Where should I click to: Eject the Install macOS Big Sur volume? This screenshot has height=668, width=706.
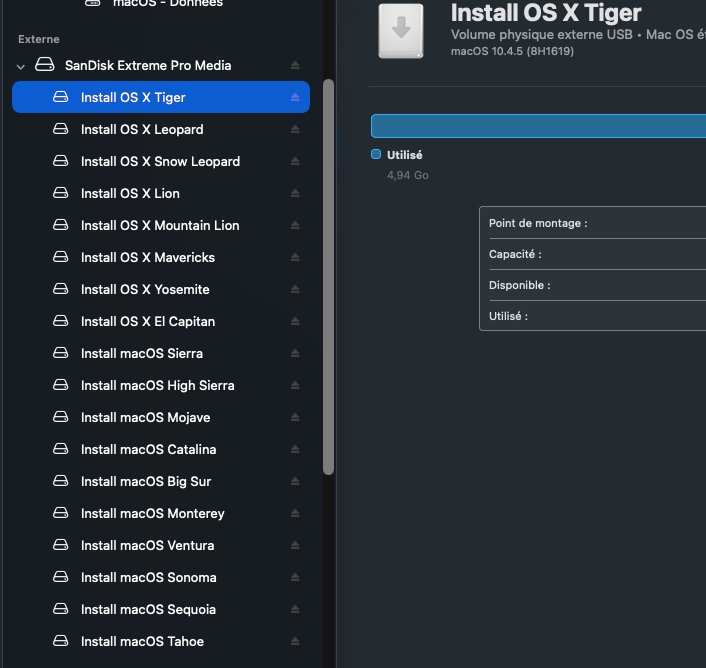(x=295, y=481)
